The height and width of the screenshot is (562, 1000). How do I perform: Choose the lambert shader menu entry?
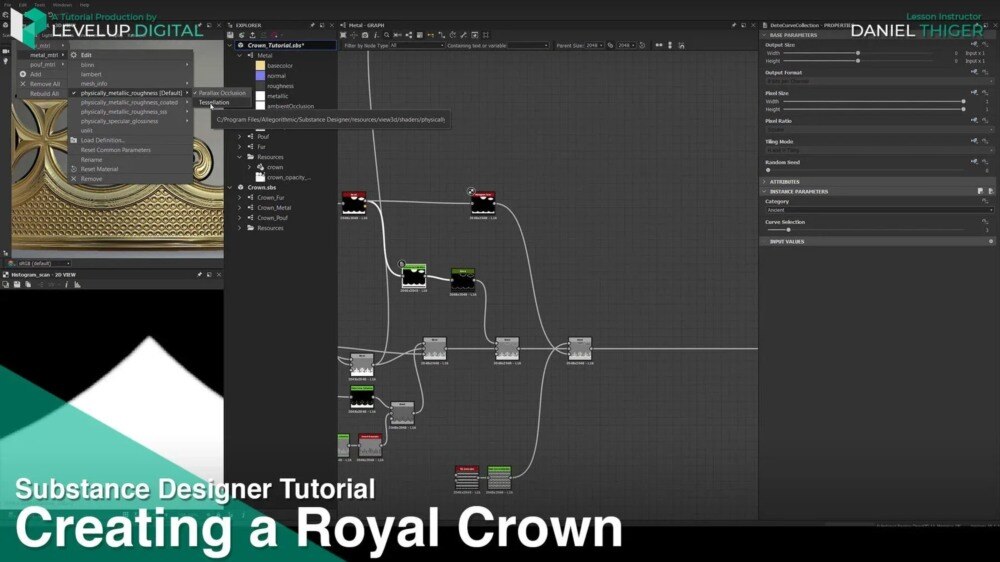[91, 74]
